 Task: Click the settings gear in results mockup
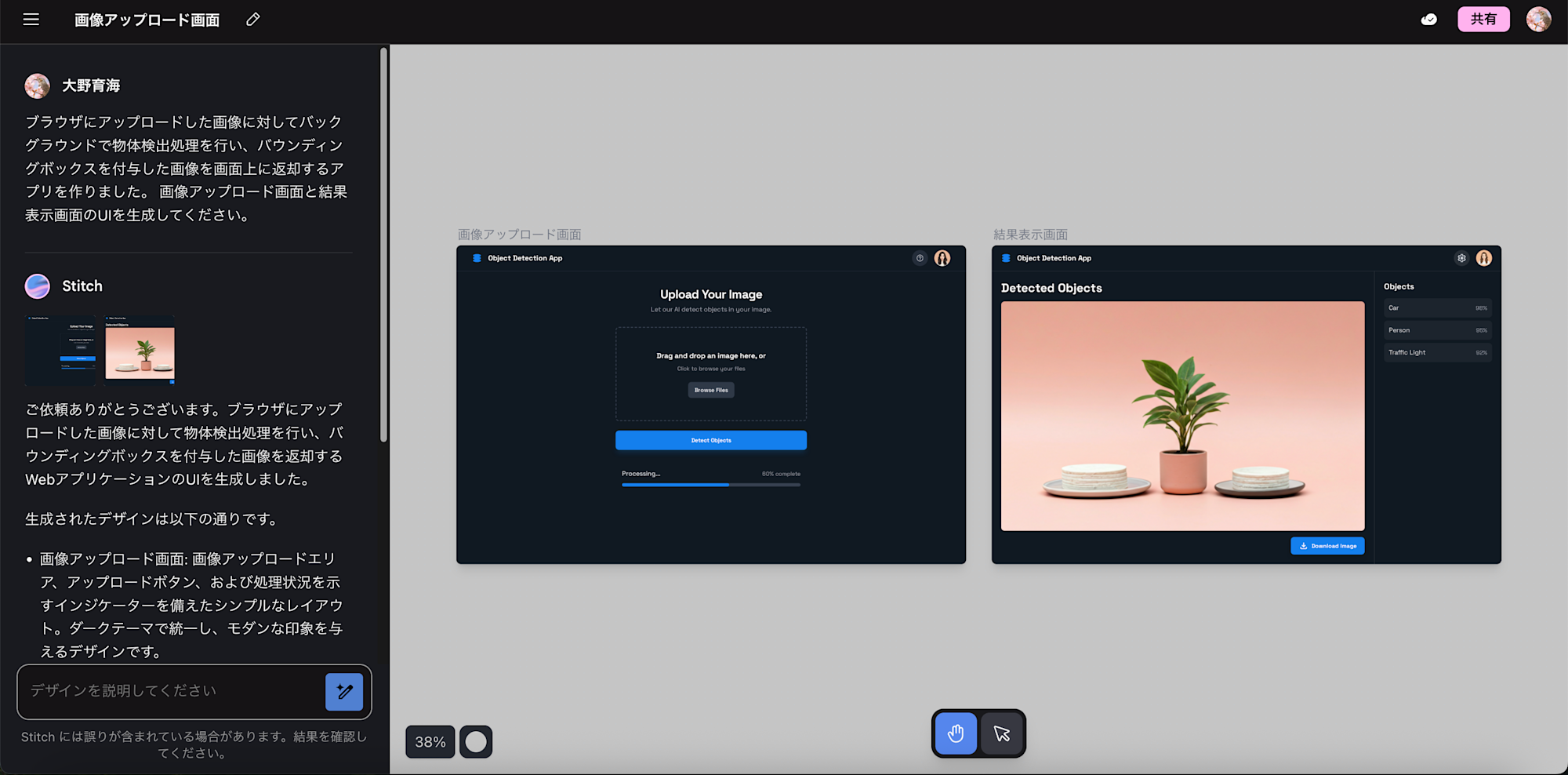(1461, 258)
